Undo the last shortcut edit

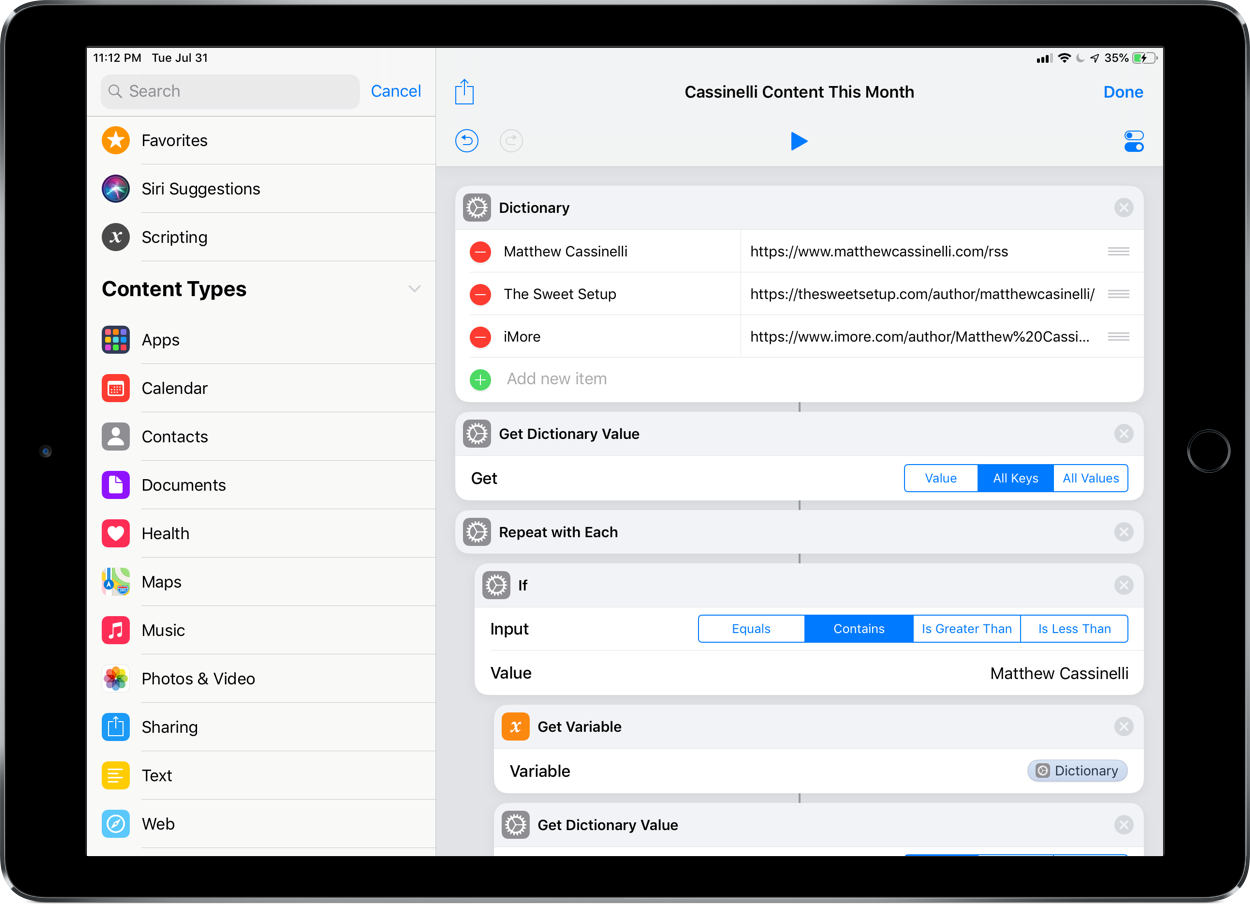tap(467, 141)
